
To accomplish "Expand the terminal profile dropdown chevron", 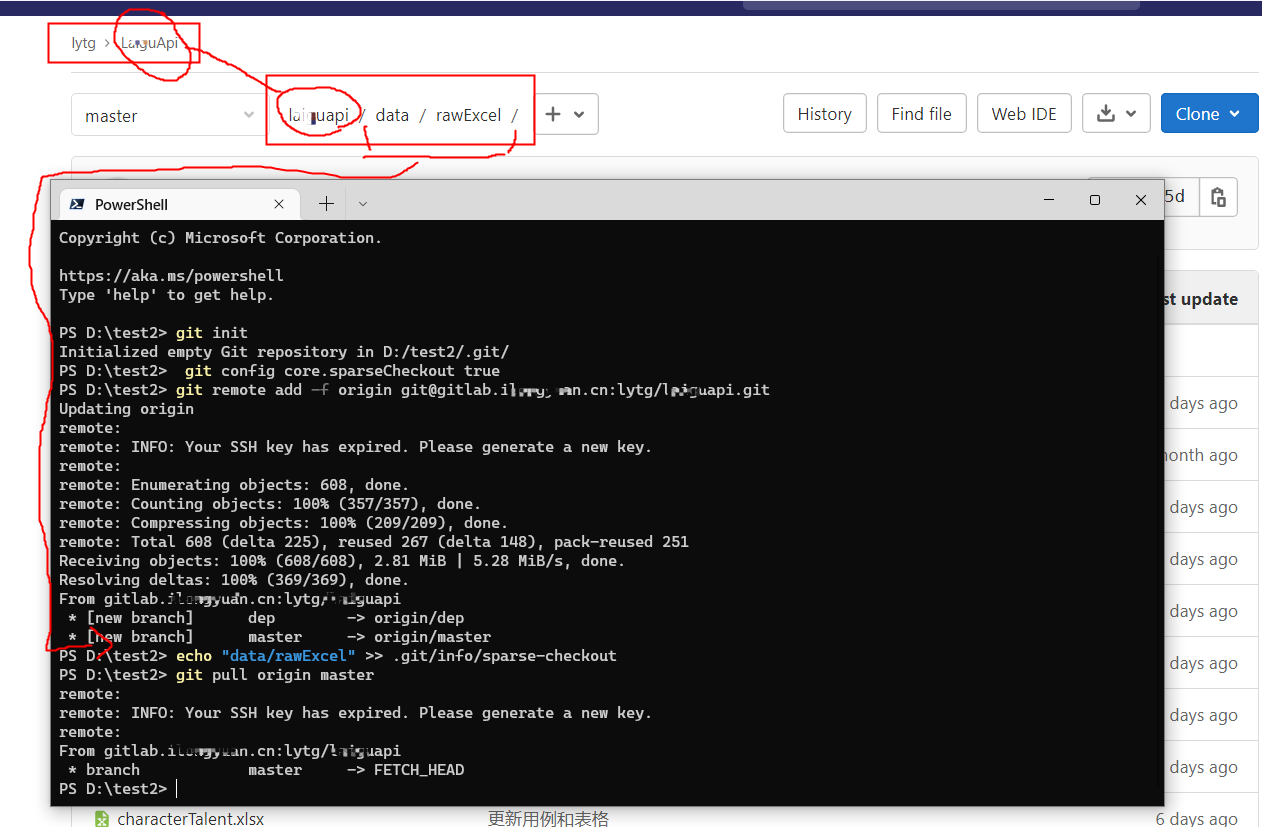I will [x=363, y=204].
